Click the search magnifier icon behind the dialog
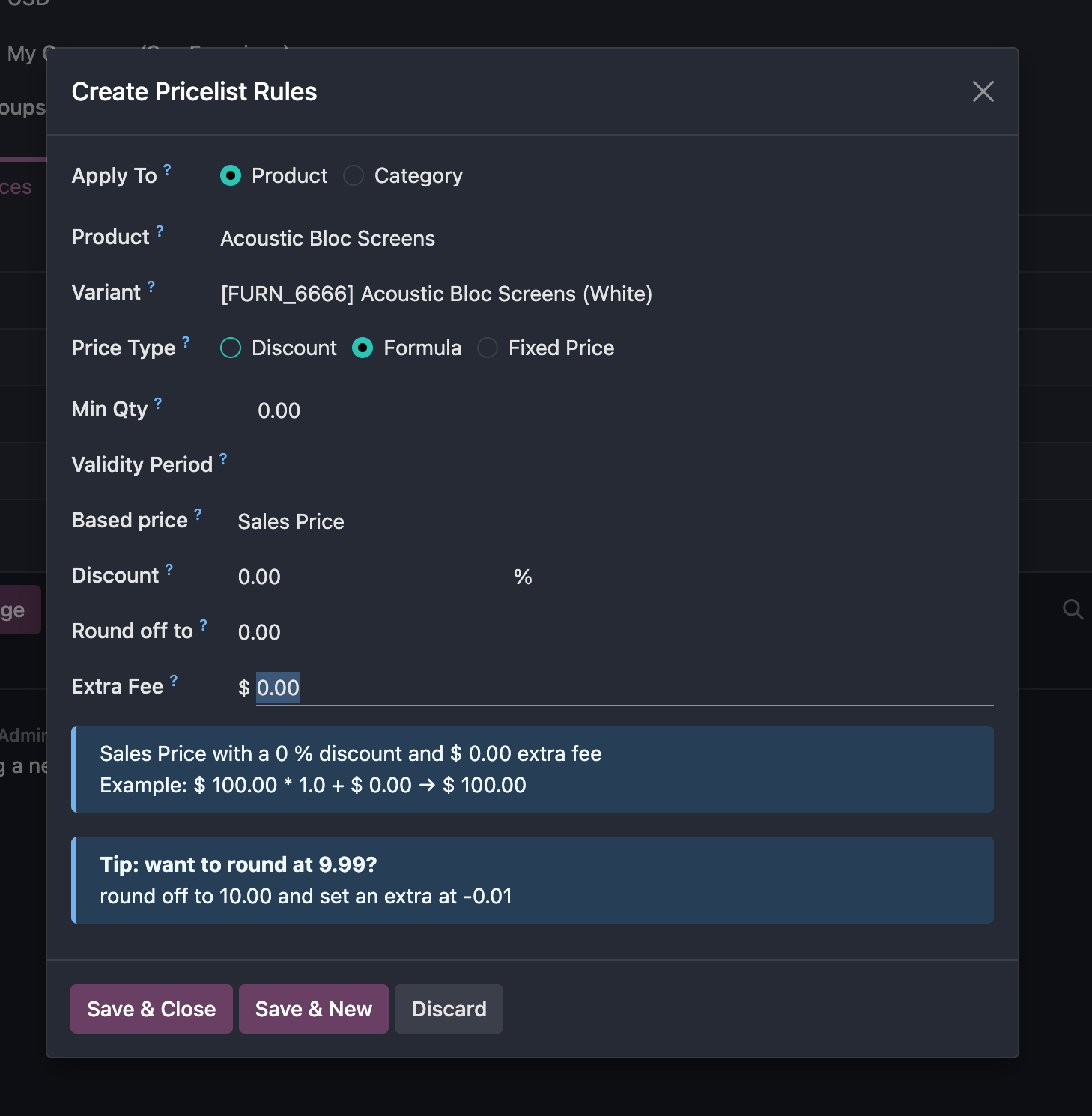The width and height of the screenshot is (1092, 1116). click(1073, 610)
